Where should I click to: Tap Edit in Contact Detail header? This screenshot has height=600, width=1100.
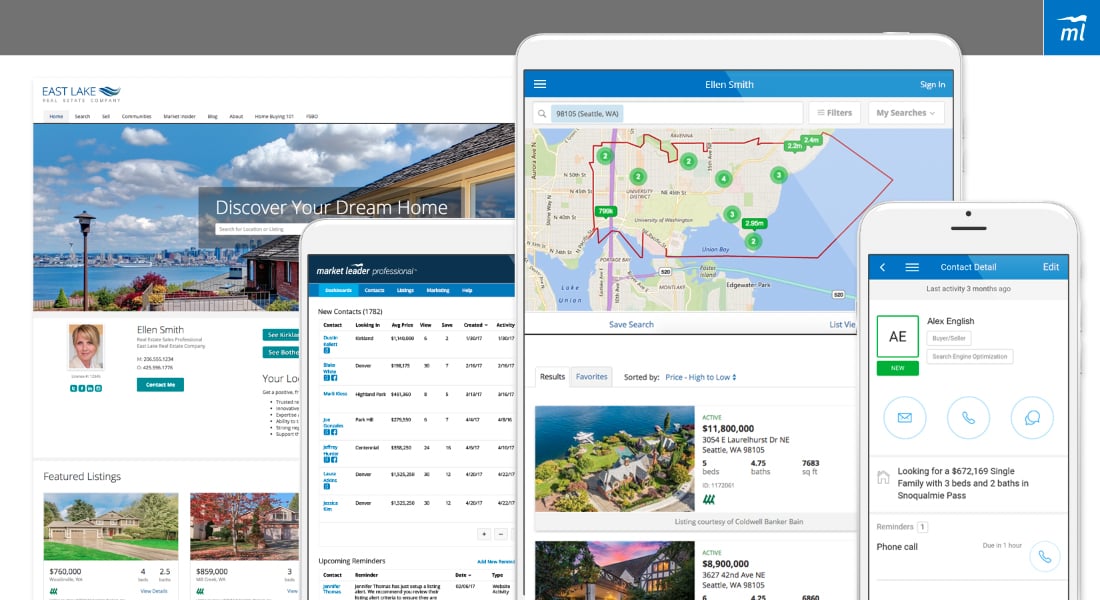pyautogui.click(x=1051, y=267)
